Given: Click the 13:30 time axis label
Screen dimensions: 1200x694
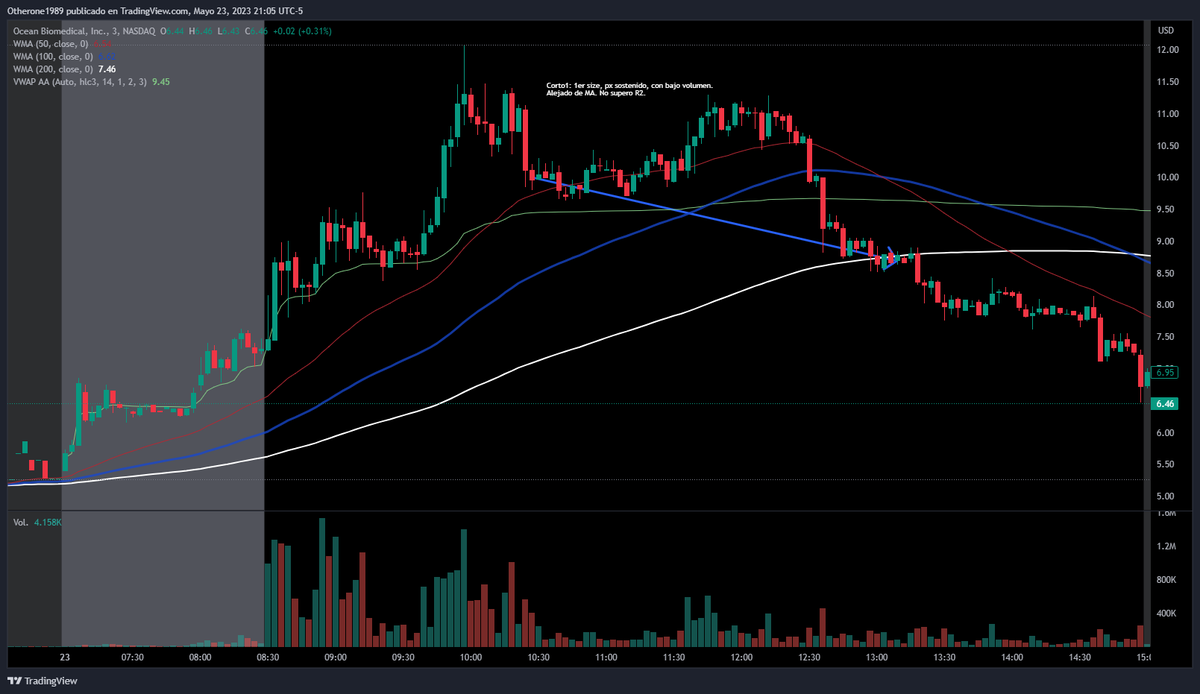Looking at the screenshot, I should (x=945, y=657).
